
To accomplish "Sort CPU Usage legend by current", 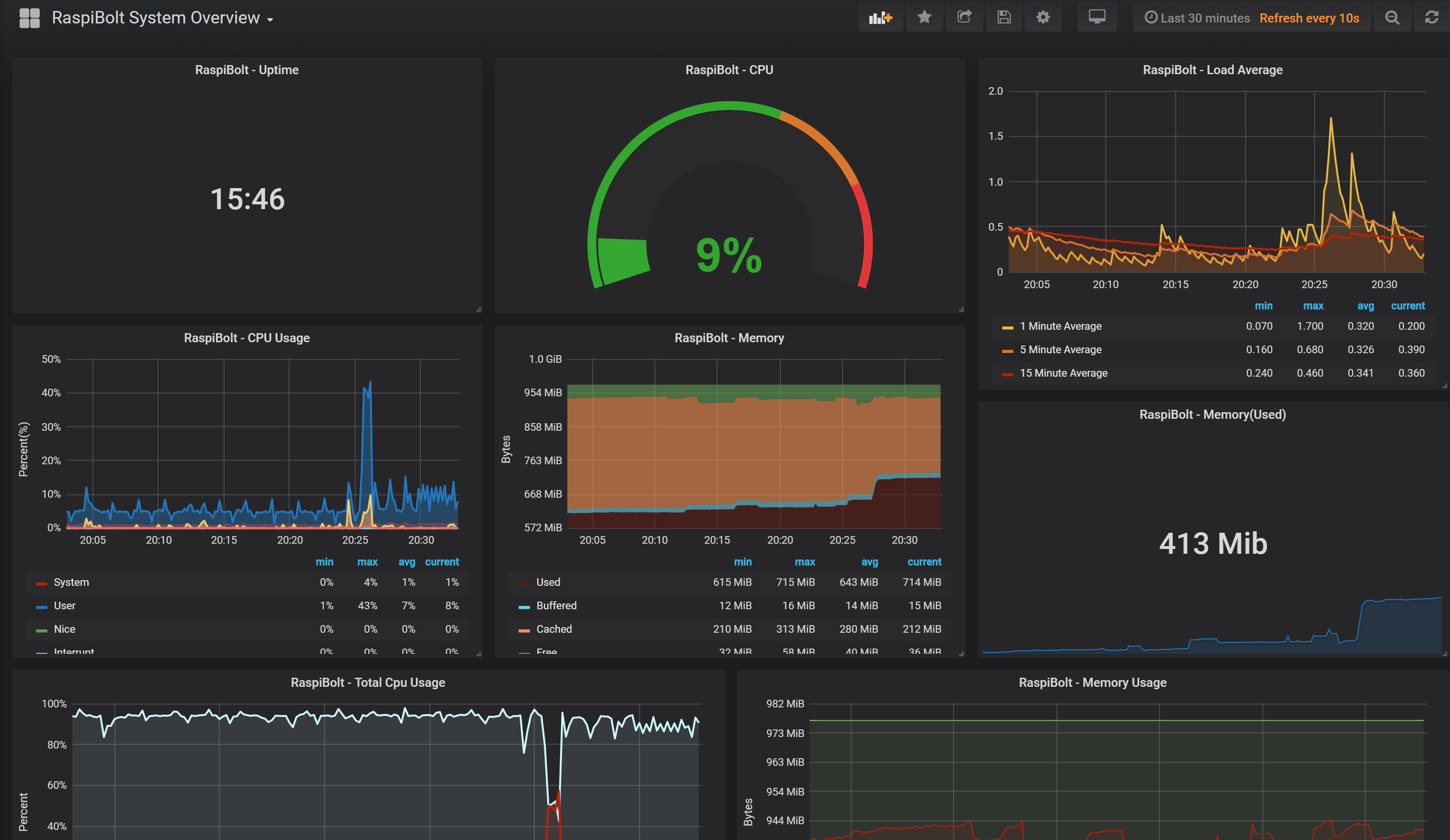I will click(x=441, y=561).
